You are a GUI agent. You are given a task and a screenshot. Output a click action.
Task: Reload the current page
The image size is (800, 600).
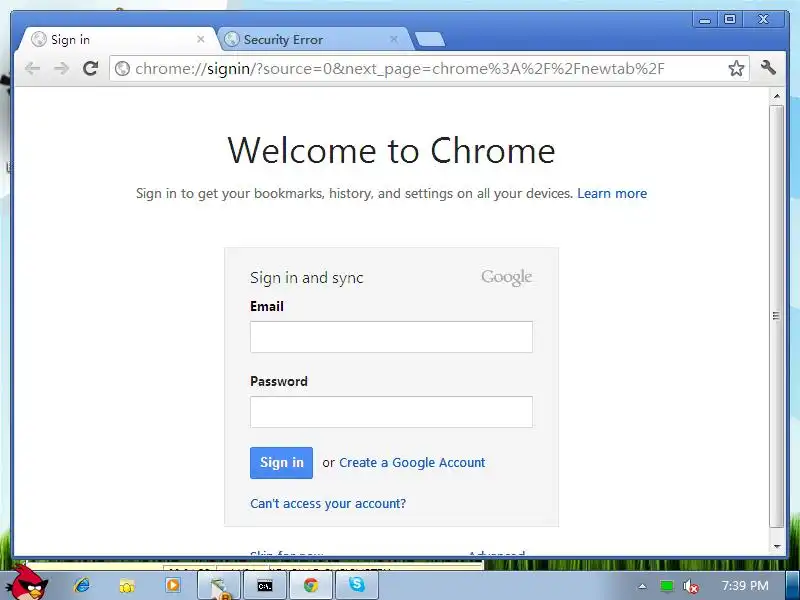[x=90, y=68]
